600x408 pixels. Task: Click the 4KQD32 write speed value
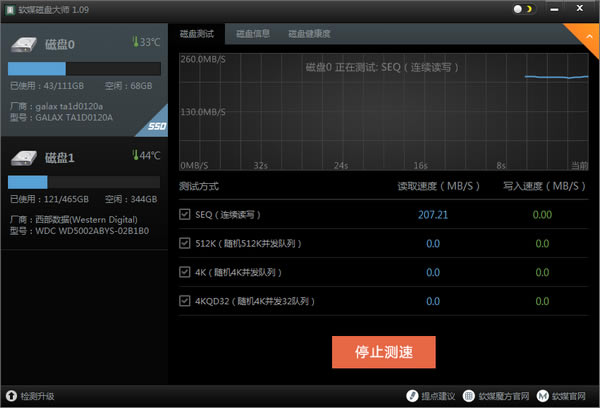[x=542, y=301]
